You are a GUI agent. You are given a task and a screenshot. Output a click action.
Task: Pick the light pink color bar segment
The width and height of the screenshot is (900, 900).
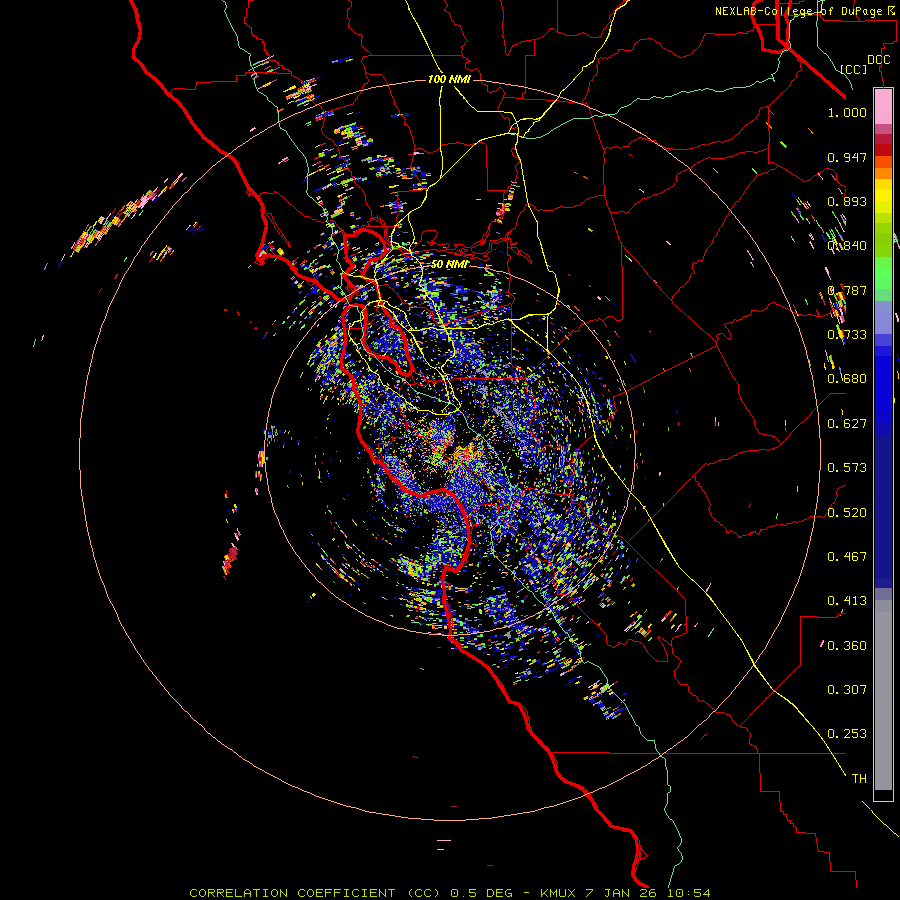[883, 107]
